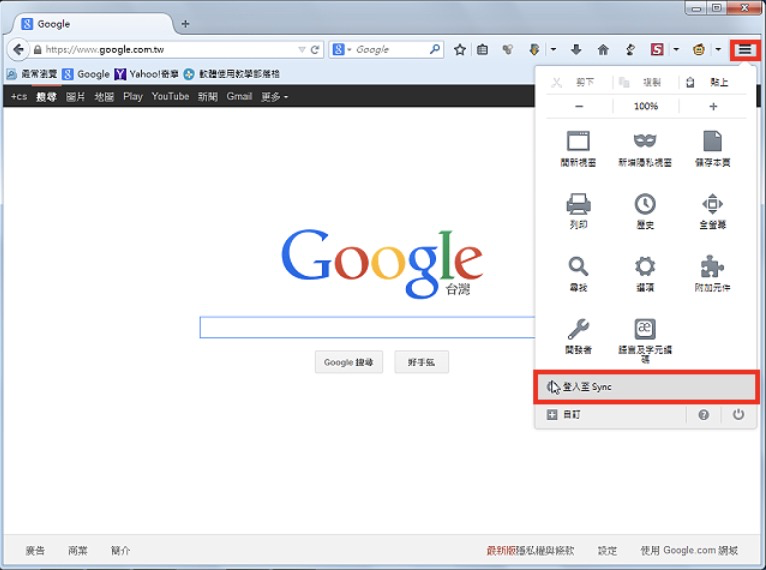Open the Advertising footer link
The height and width of the screenshot is (570, 766).
[x=35, y=550]
